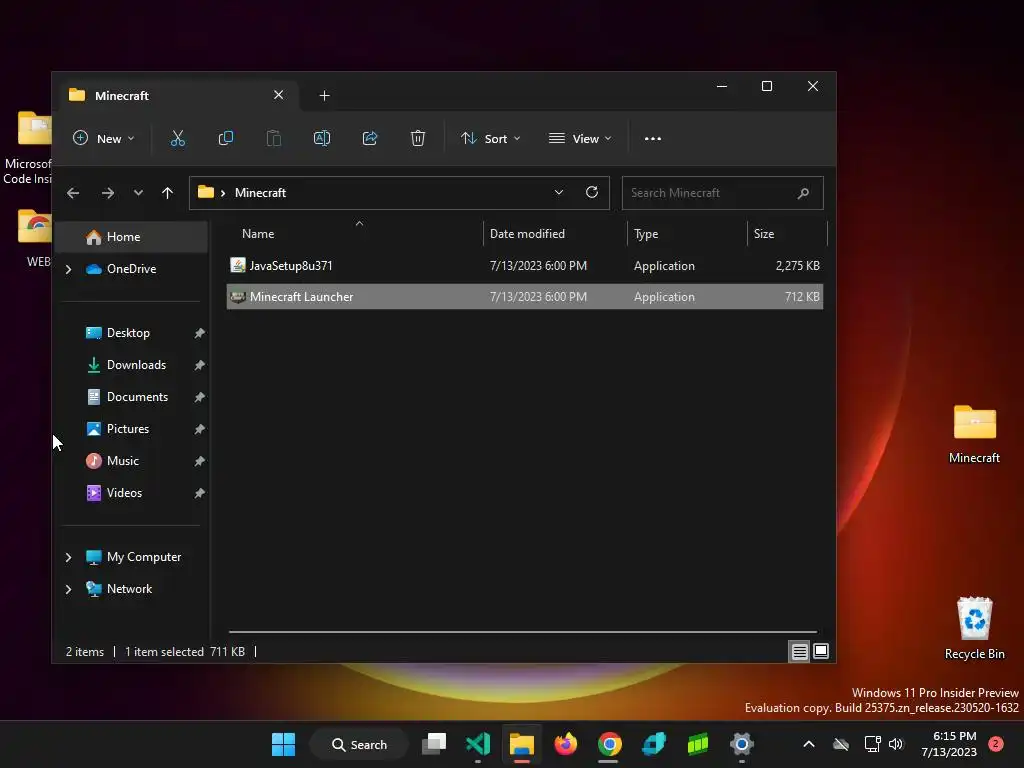Open the Sort options dropdown
The image size is (1024, 768).
tap(490, 138)
